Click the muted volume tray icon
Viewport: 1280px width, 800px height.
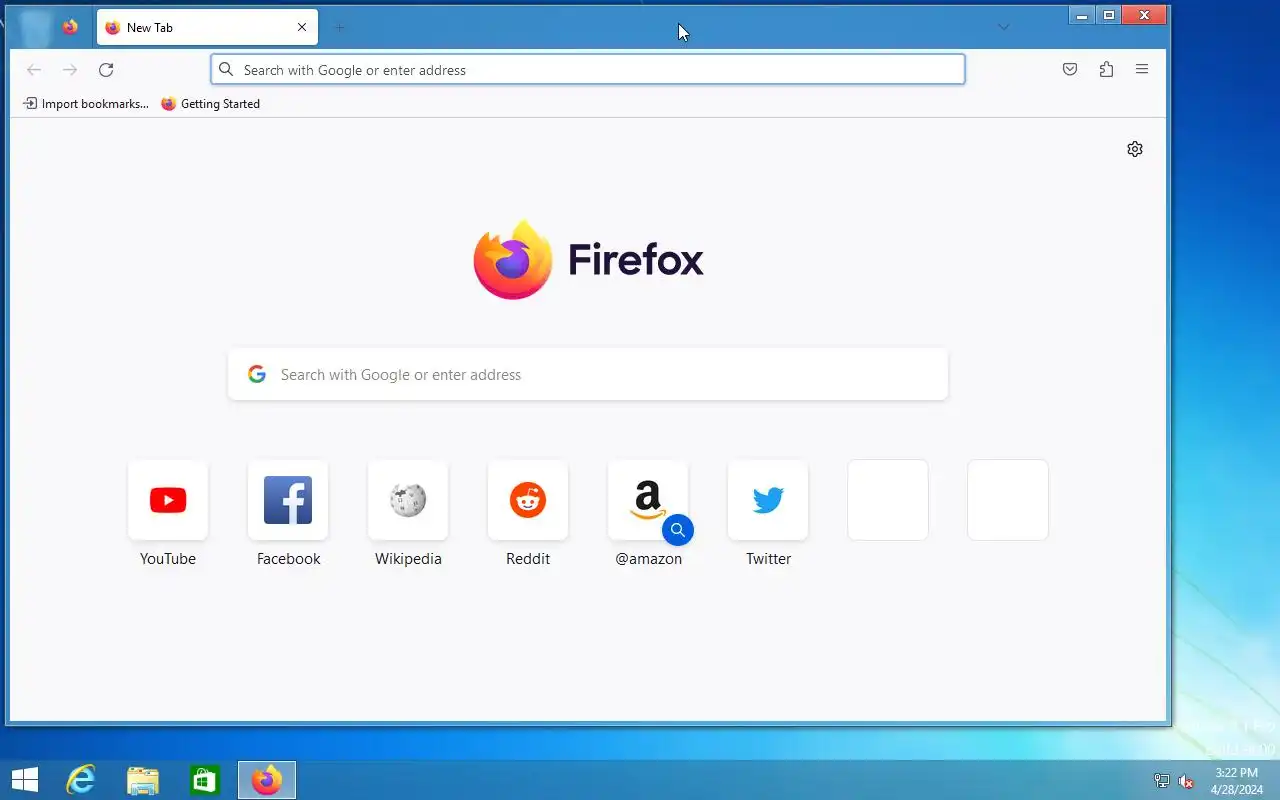click(1186, 781)
